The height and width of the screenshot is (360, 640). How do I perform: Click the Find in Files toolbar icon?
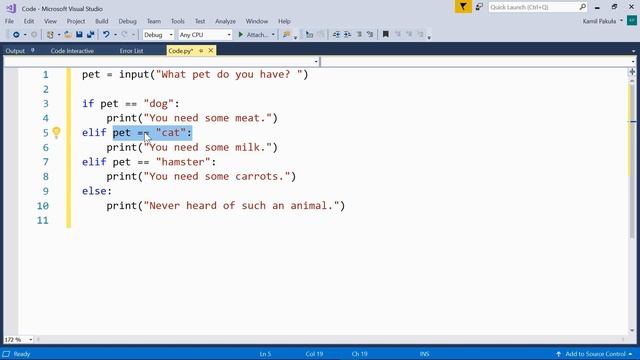[x=287, y=35]
